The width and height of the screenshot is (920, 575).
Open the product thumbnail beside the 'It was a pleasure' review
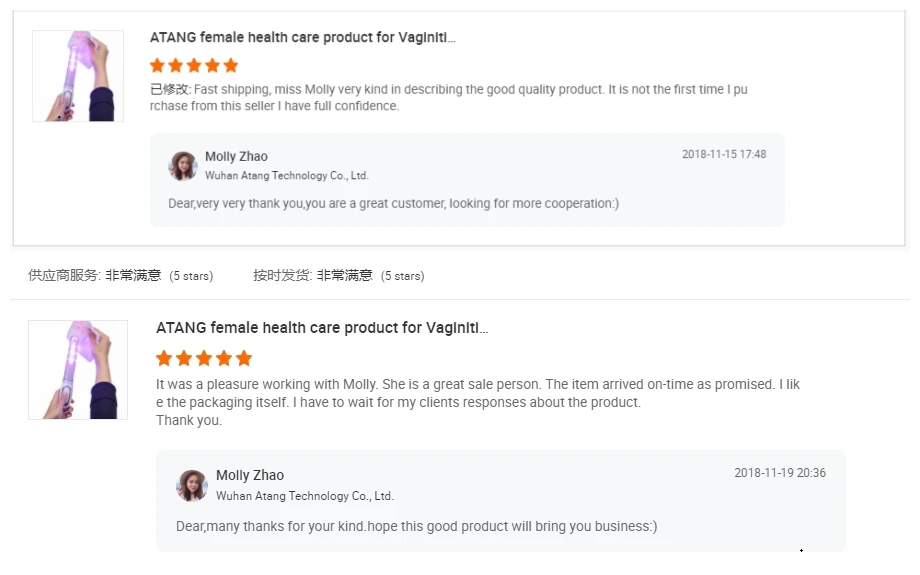(78, 369)
